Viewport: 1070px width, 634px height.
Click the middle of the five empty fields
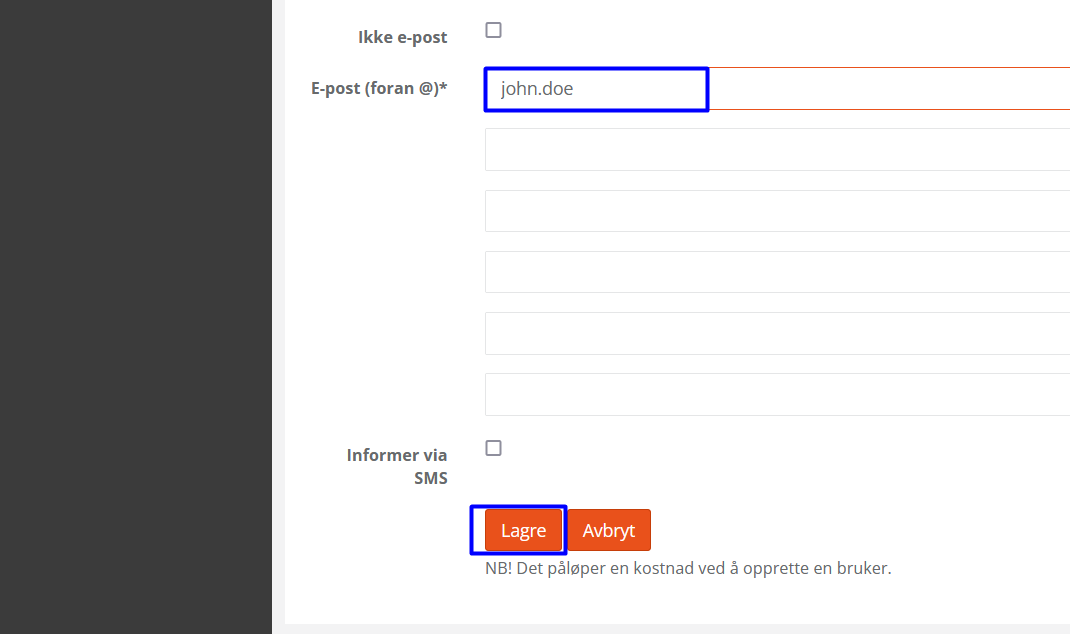click(777, 272)
